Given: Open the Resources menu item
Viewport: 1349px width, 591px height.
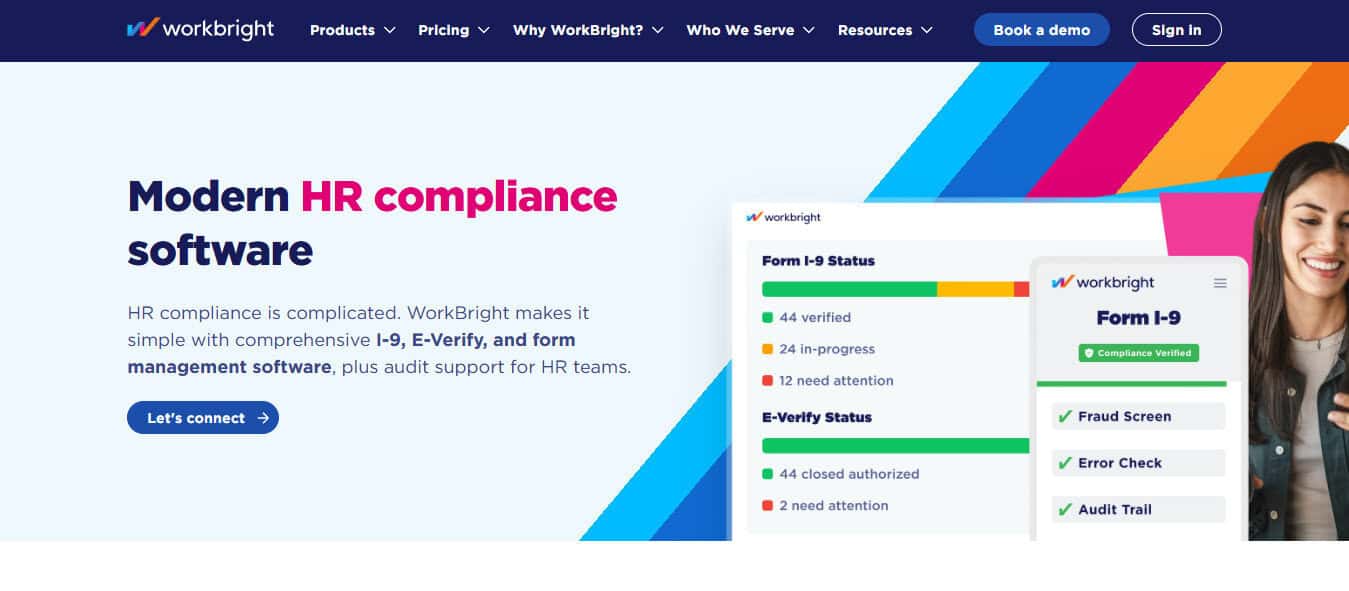Looking at the screenshot, I should 885,30.
